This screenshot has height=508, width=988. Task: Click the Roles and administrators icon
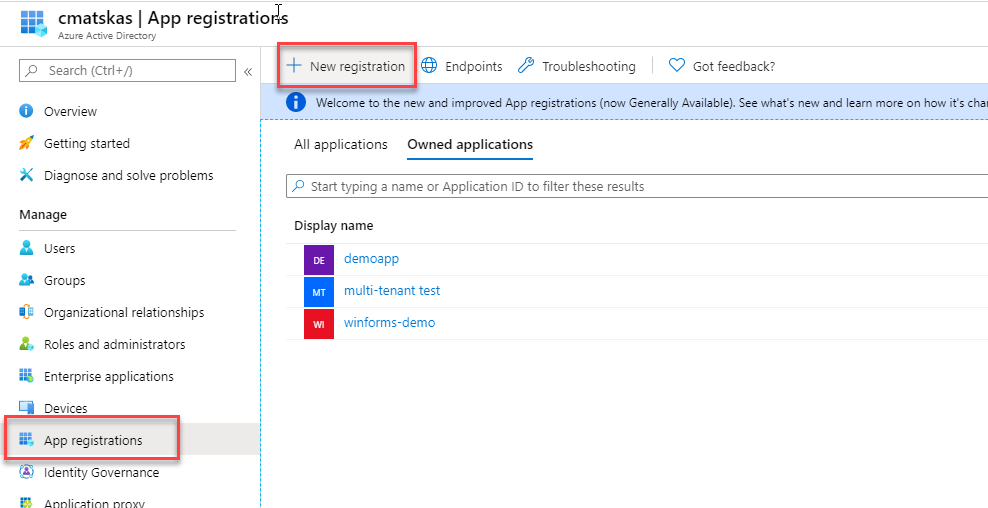pyautogui.click(x=26, y=345)
